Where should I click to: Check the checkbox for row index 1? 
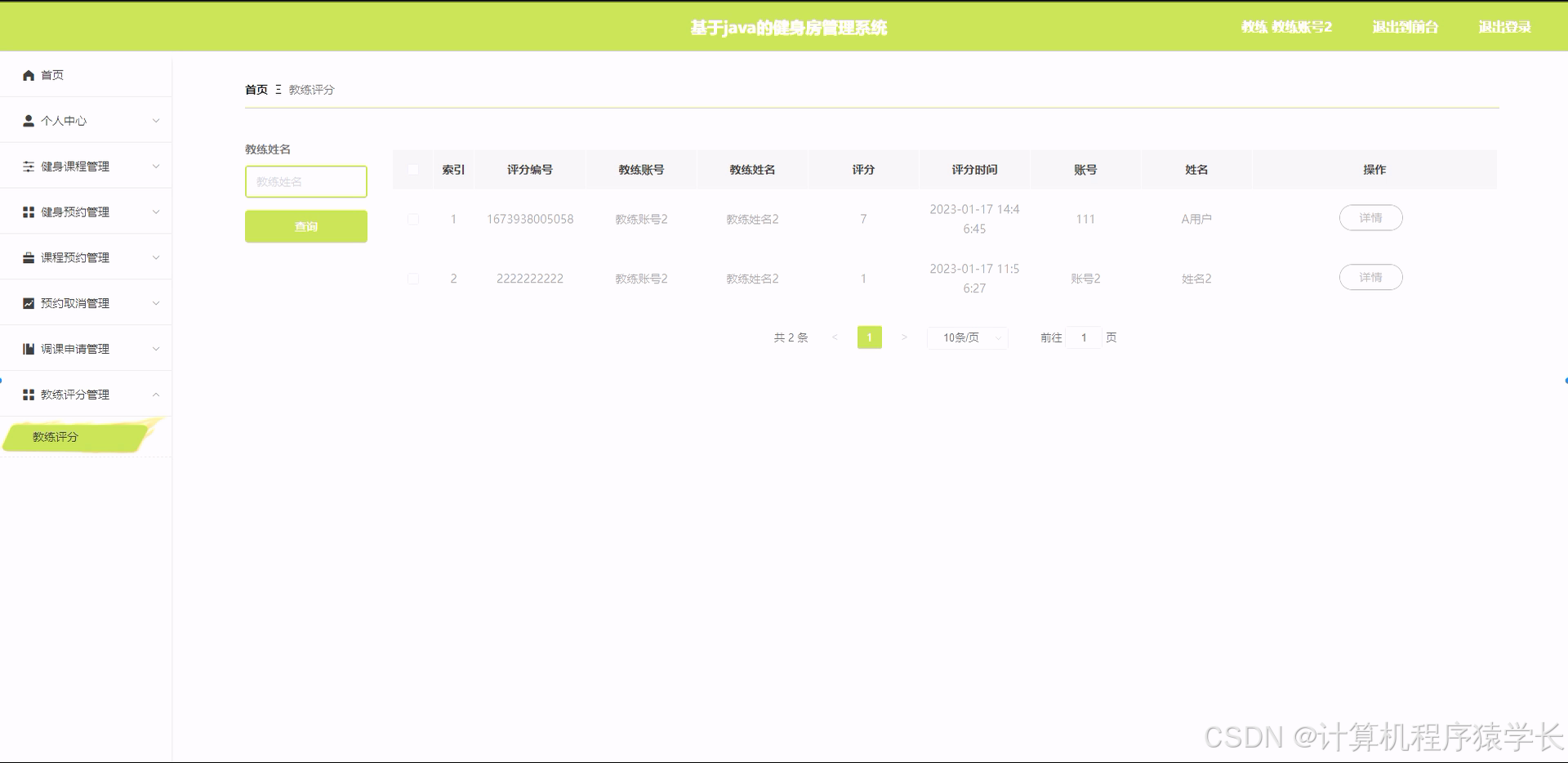[x=412, y=219]
